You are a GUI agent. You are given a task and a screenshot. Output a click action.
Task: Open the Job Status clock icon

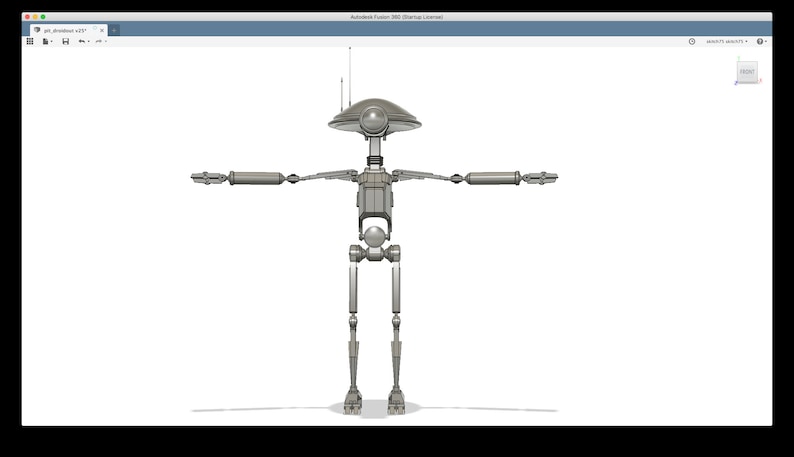(x=692, y=42)
